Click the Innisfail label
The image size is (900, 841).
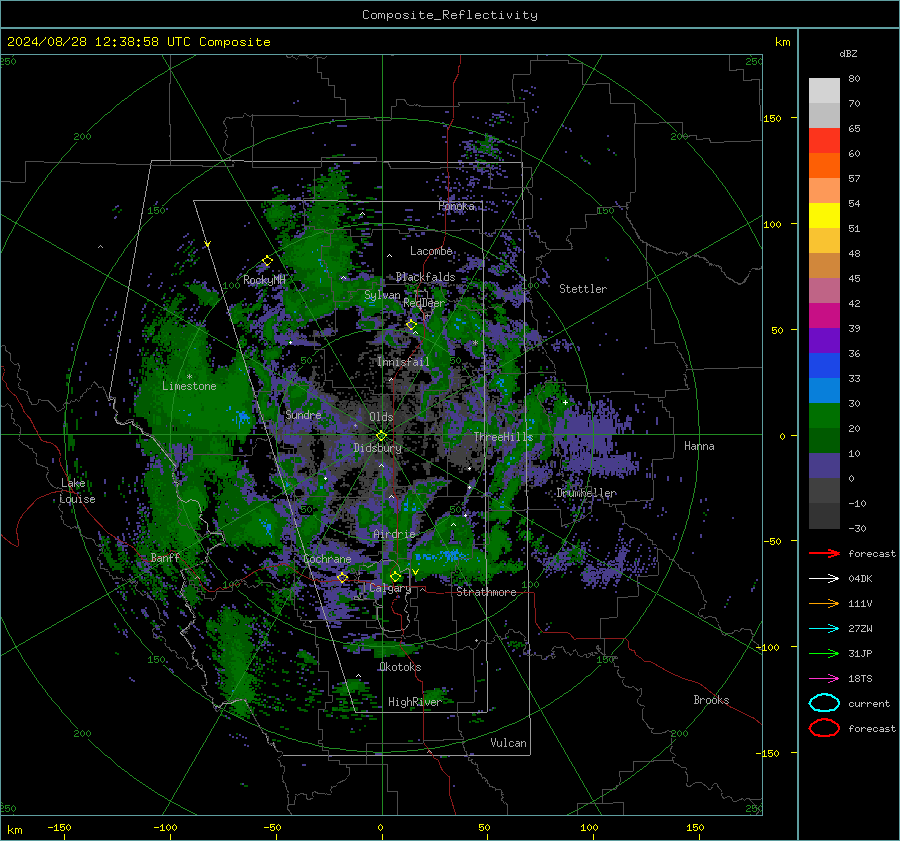pos(403,362)
